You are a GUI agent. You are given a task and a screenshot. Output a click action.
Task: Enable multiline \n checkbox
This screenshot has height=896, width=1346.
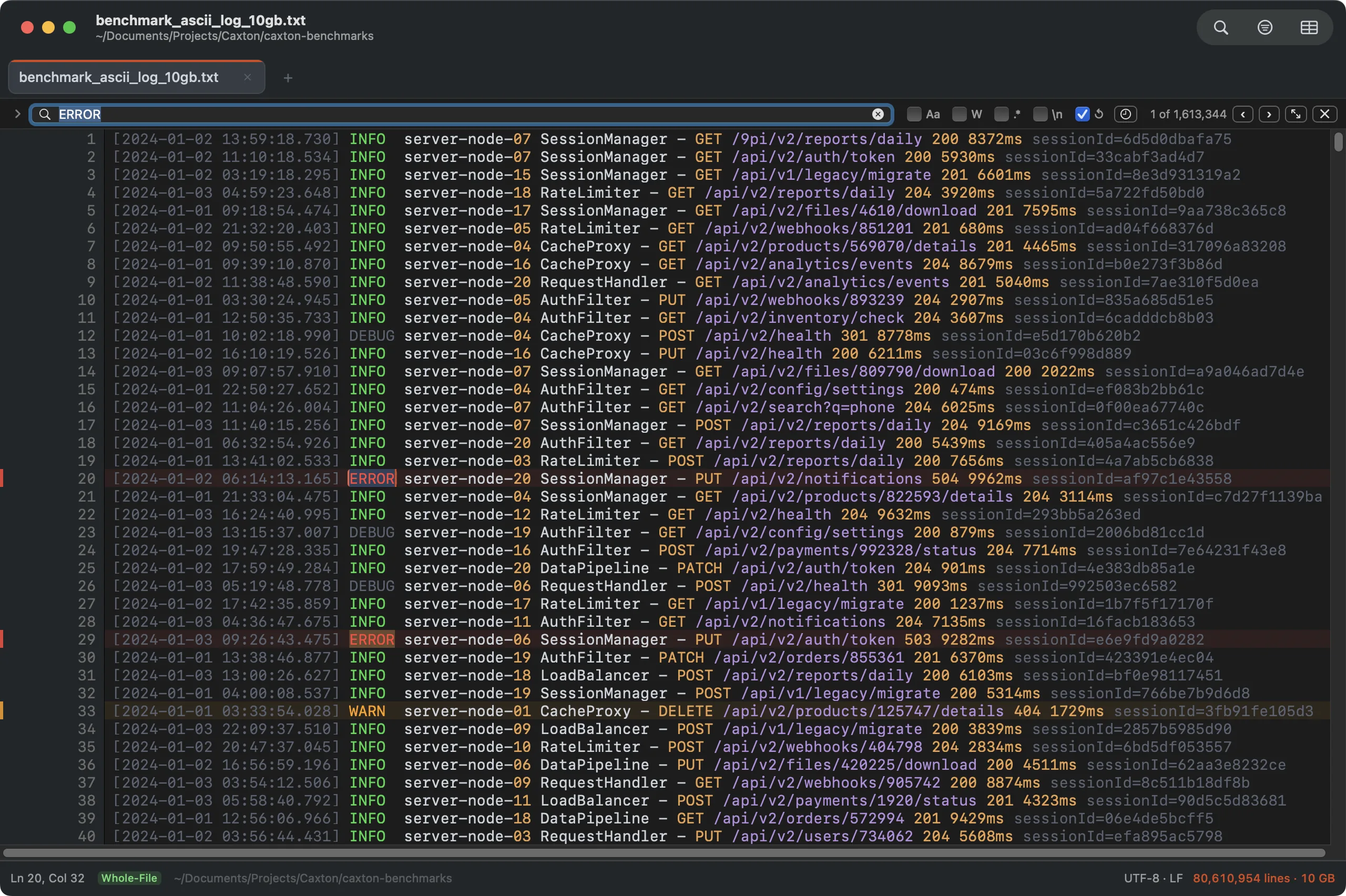(1041, 114)
